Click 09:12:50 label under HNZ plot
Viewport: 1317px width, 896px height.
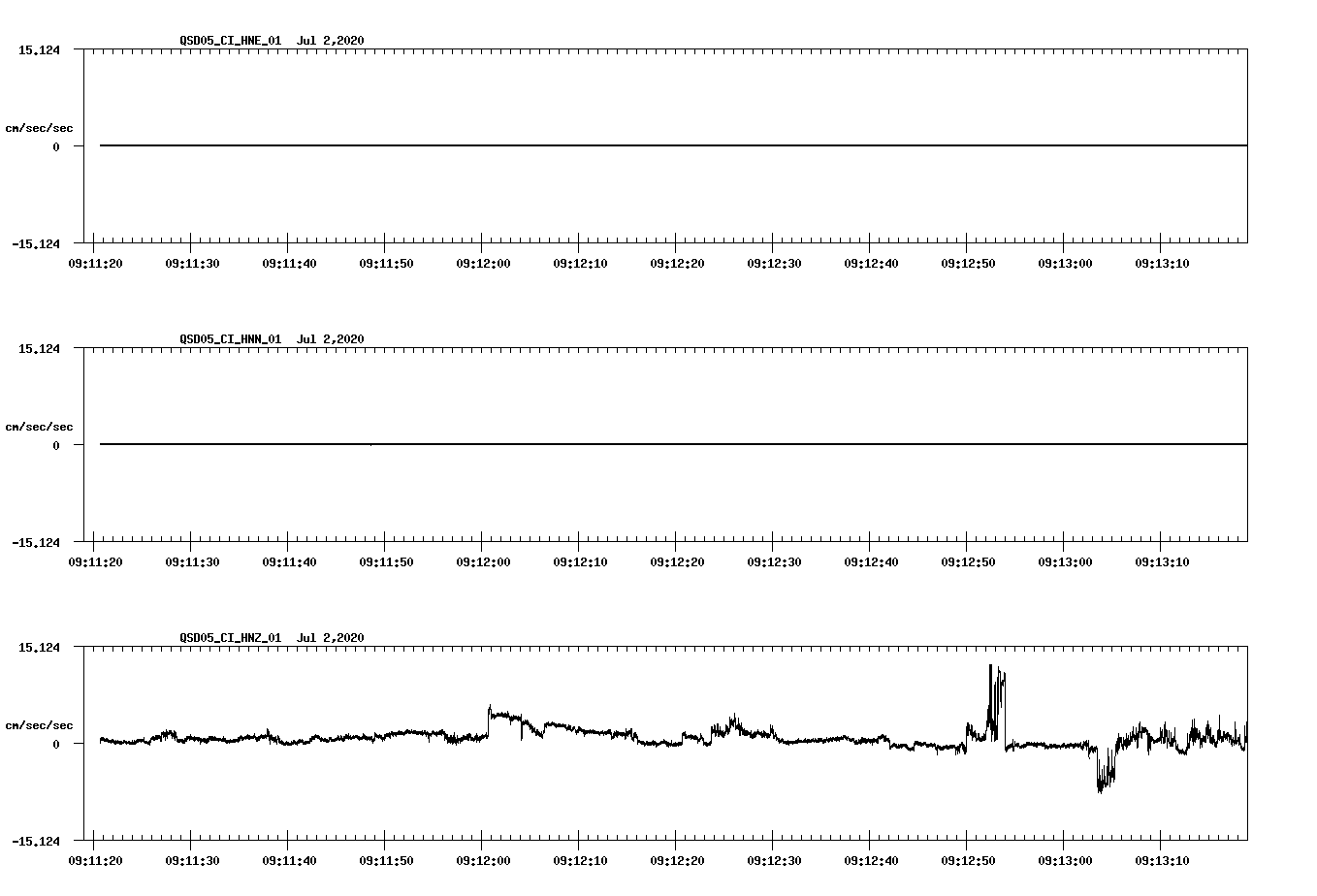coord(968,861)
